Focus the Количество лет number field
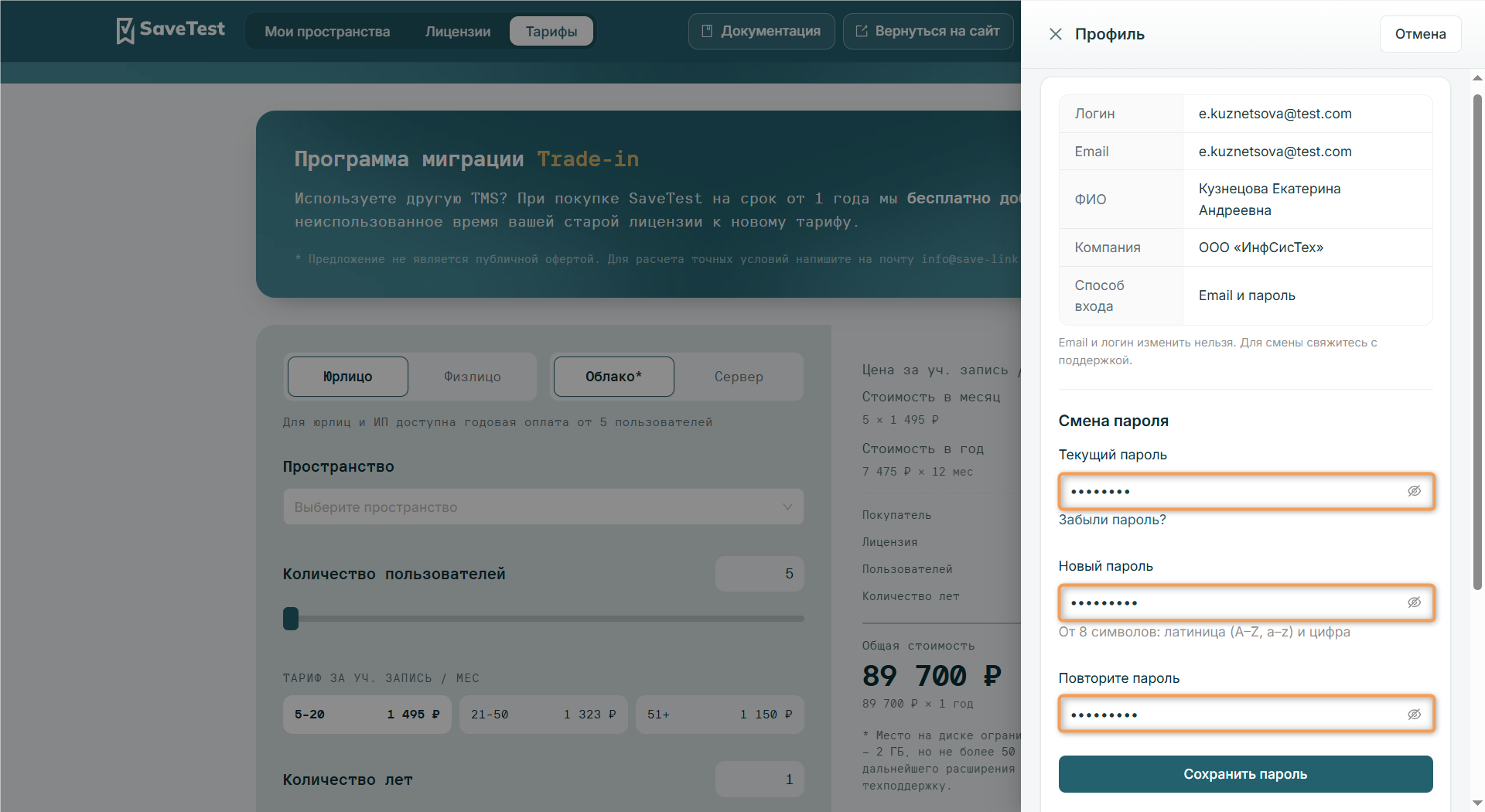1485x812 pixels. tap(760, 780)
